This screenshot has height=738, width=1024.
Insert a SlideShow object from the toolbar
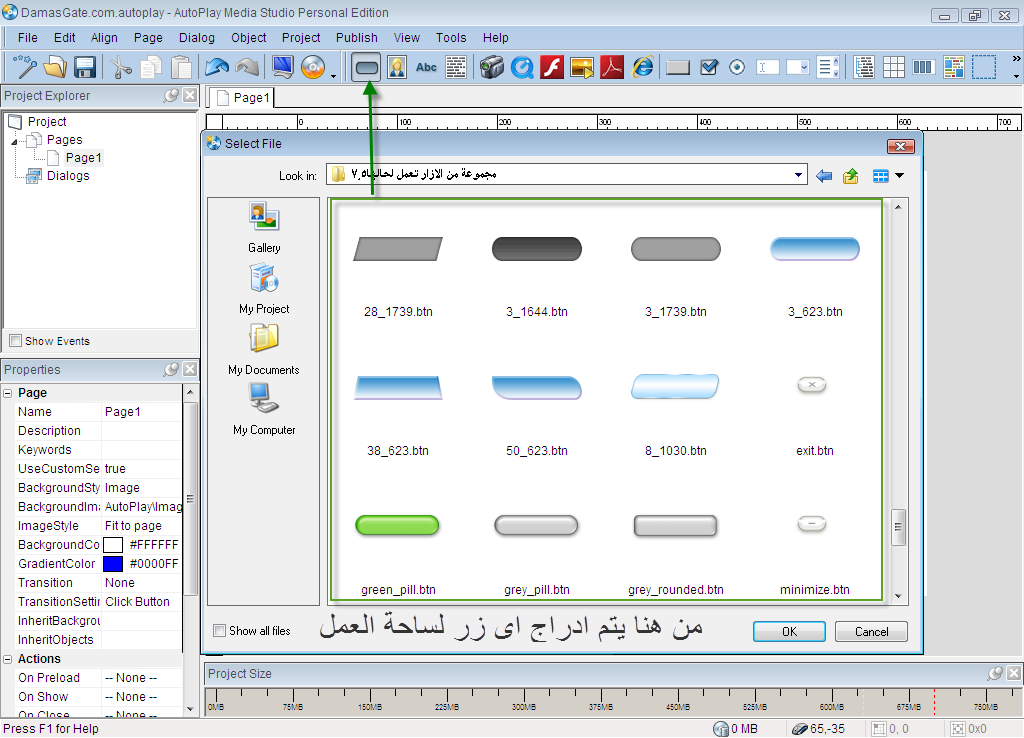pyautogui.click(x=582, y=67)
